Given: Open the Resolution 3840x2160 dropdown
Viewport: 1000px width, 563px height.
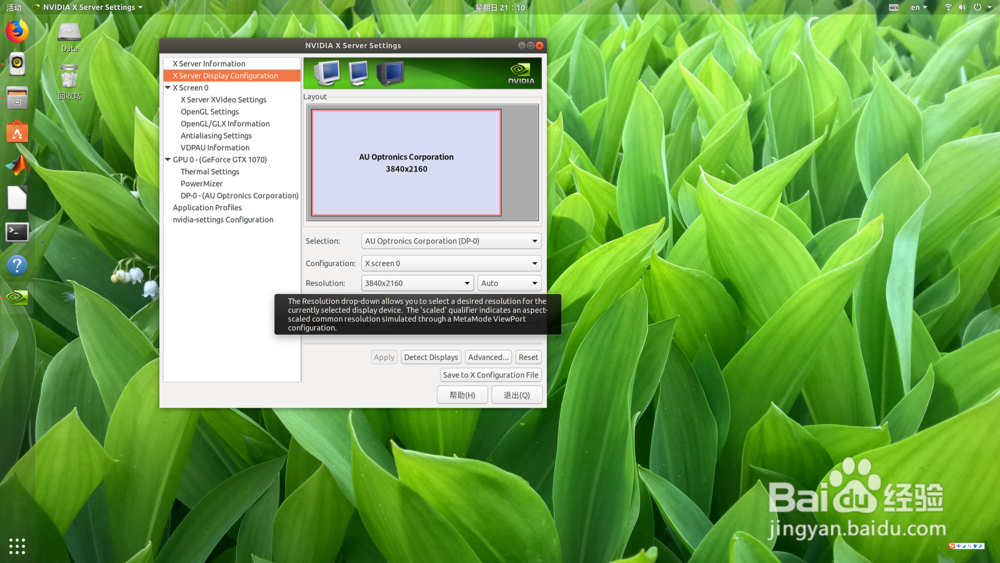Looking at the screenshot, I should pos(416,283).
